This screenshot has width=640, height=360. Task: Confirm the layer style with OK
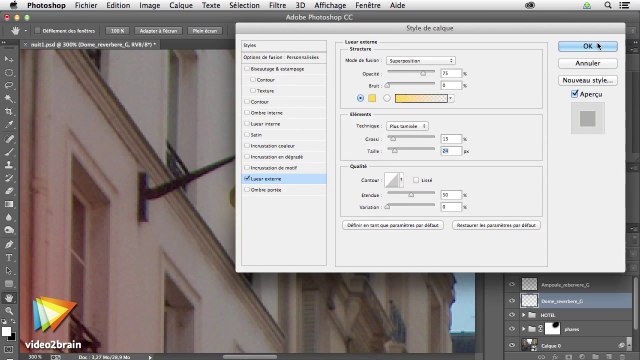click(x=588, y=46)
